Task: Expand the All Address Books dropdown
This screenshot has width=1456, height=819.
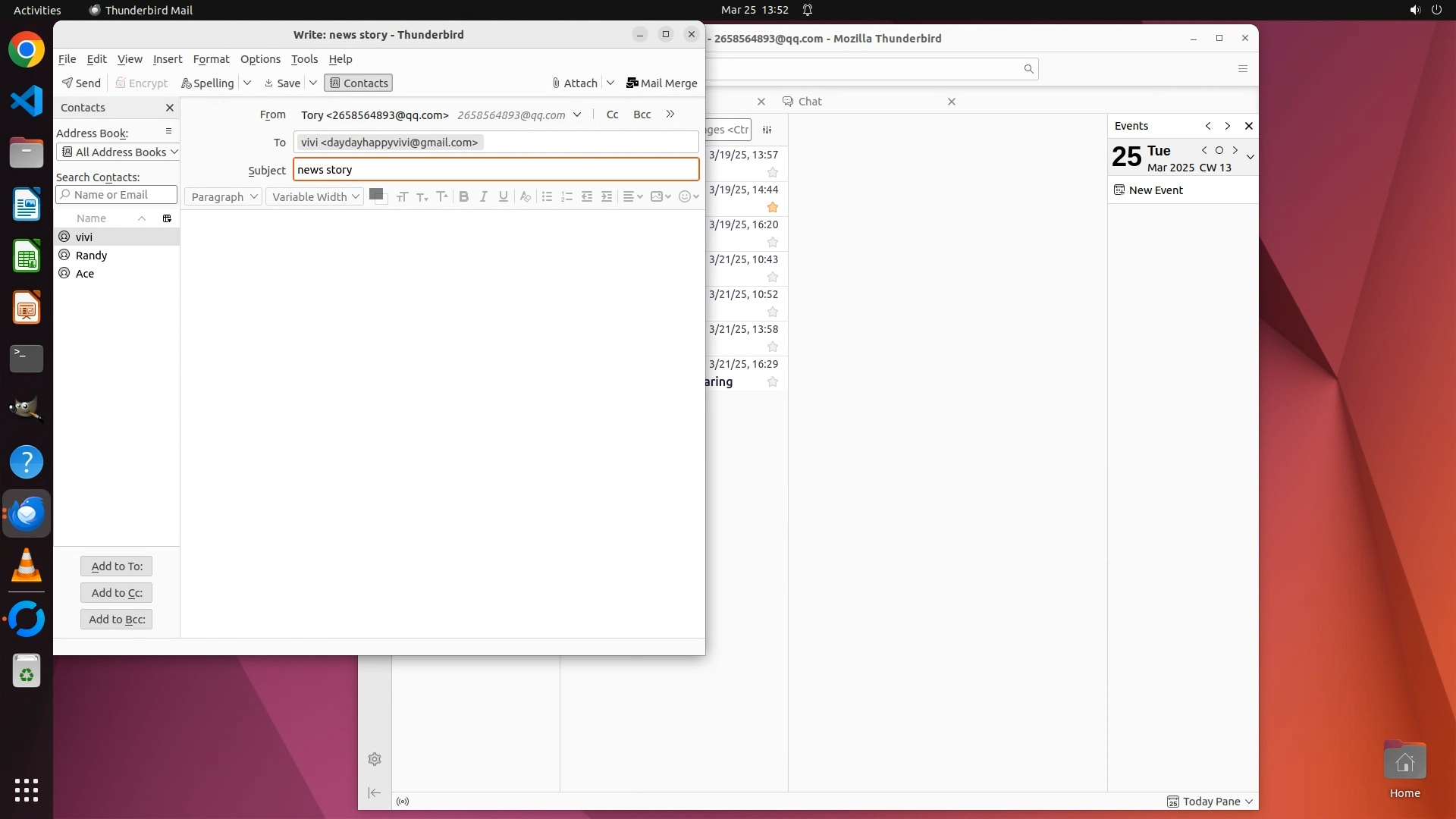Action: click(x=118, y=152)
